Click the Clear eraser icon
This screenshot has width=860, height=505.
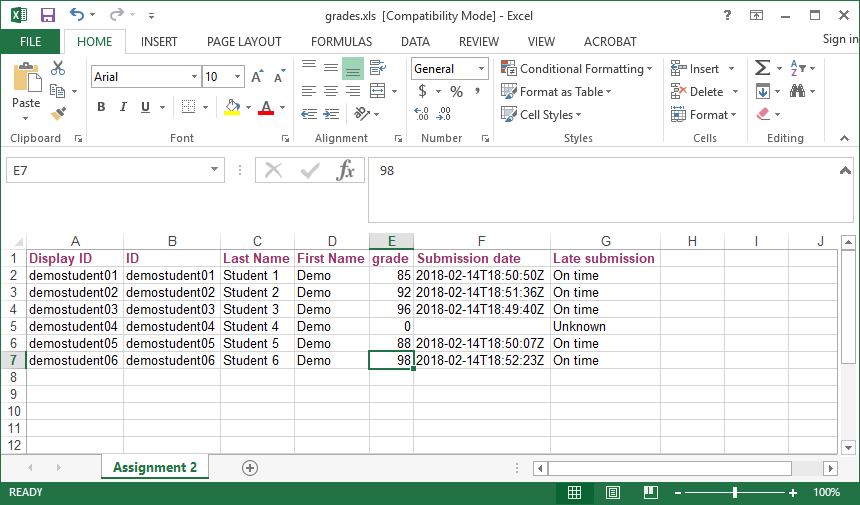click(x=763, y=114)
